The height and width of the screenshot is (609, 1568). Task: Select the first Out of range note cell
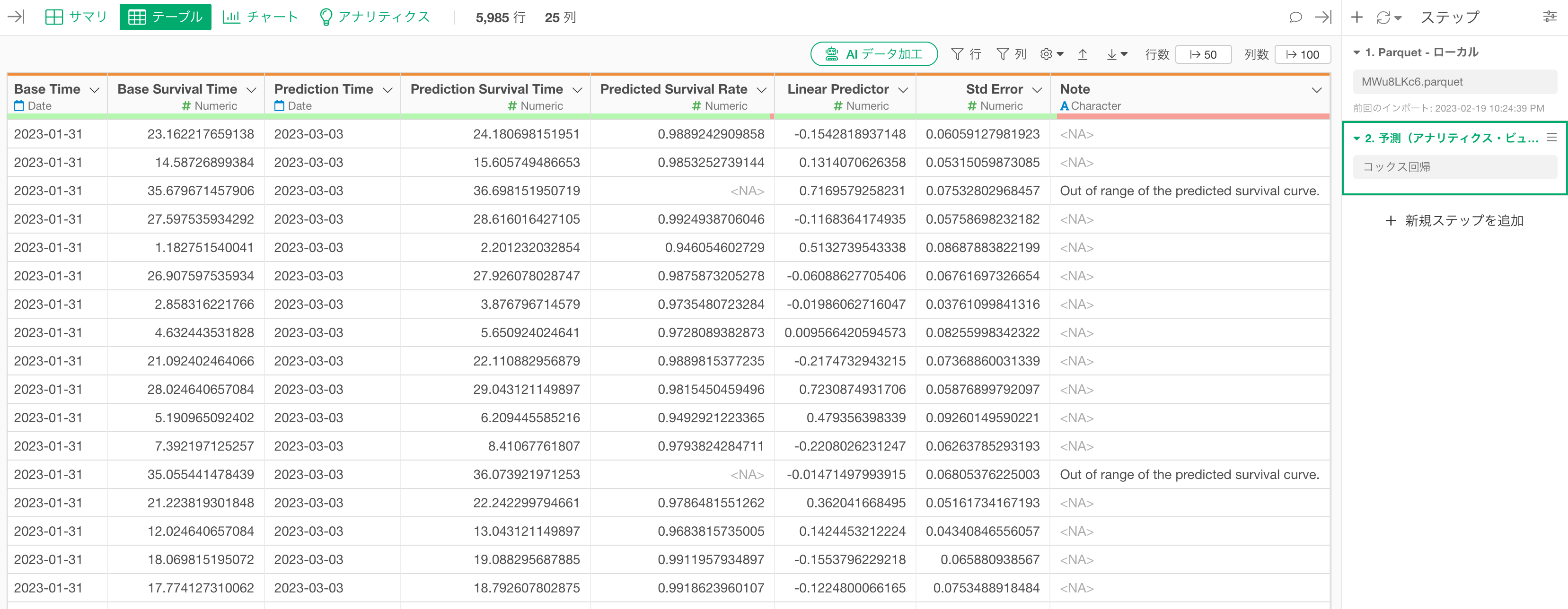tap(1189, 191)
